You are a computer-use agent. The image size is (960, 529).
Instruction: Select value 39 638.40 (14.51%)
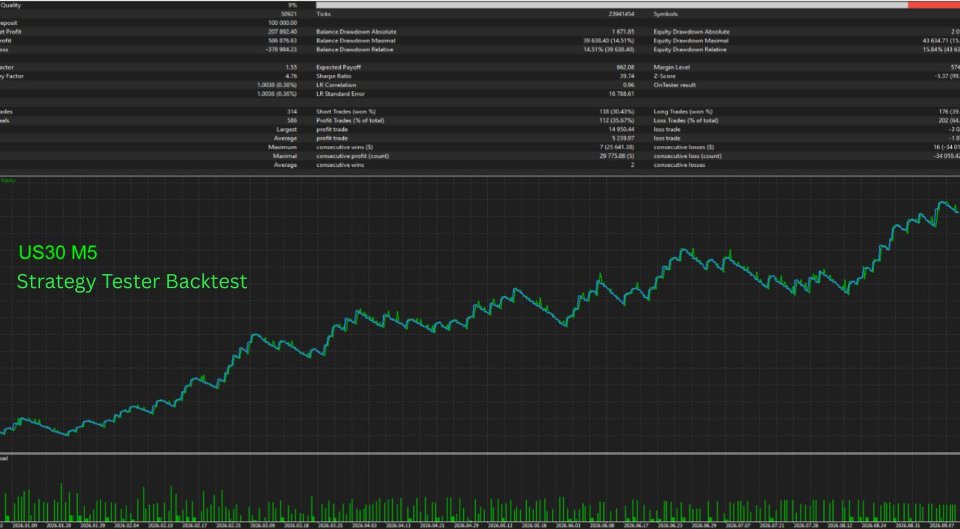click(x=609, y=40)
